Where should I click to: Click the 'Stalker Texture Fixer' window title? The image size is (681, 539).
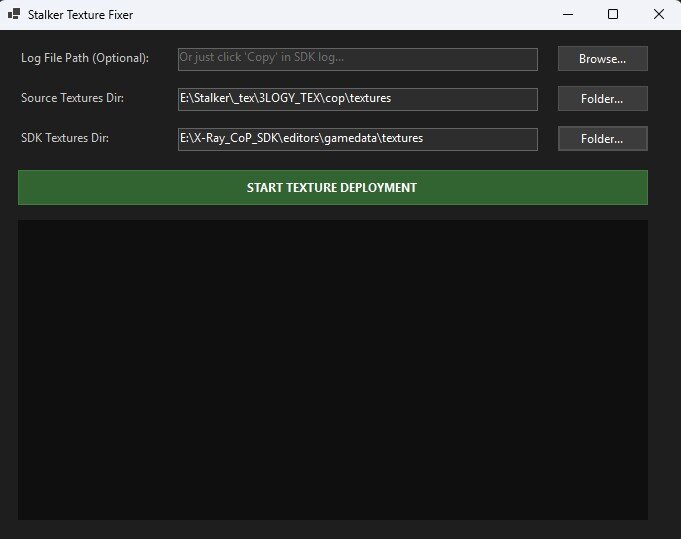80,15
